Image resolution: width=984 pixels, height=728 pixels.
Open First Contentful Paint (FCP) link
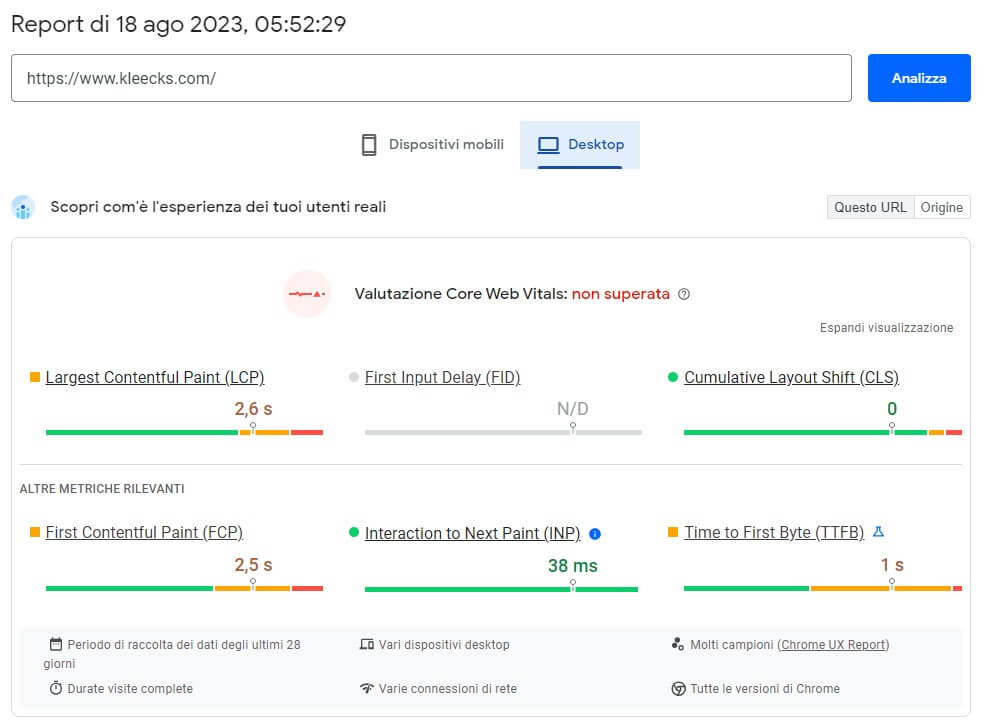pos(144,532)
